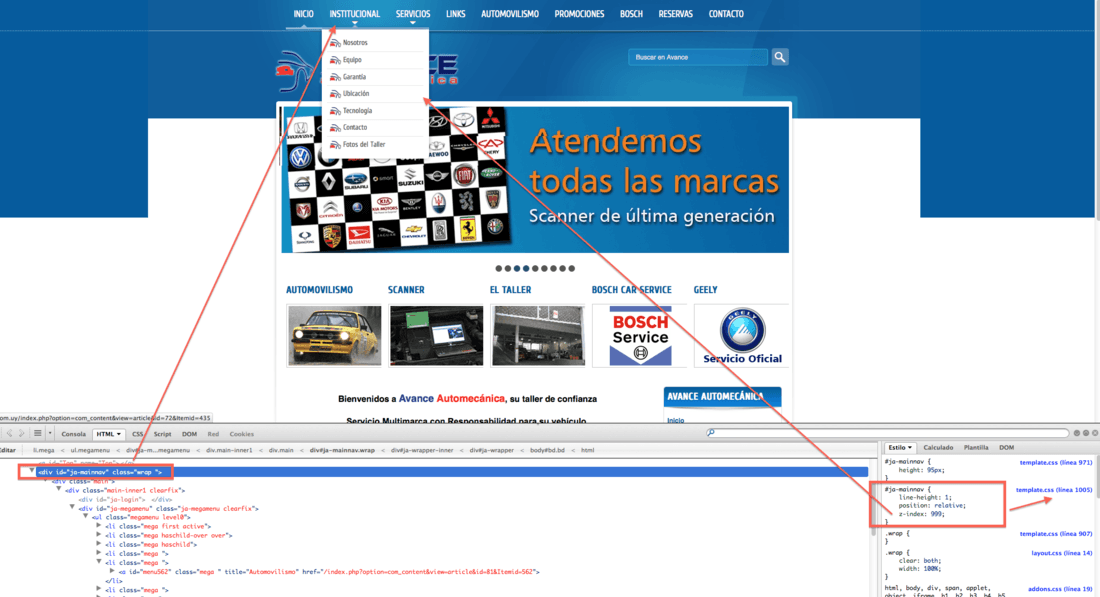Open the template.css (línea 1005) source link

1054,490
